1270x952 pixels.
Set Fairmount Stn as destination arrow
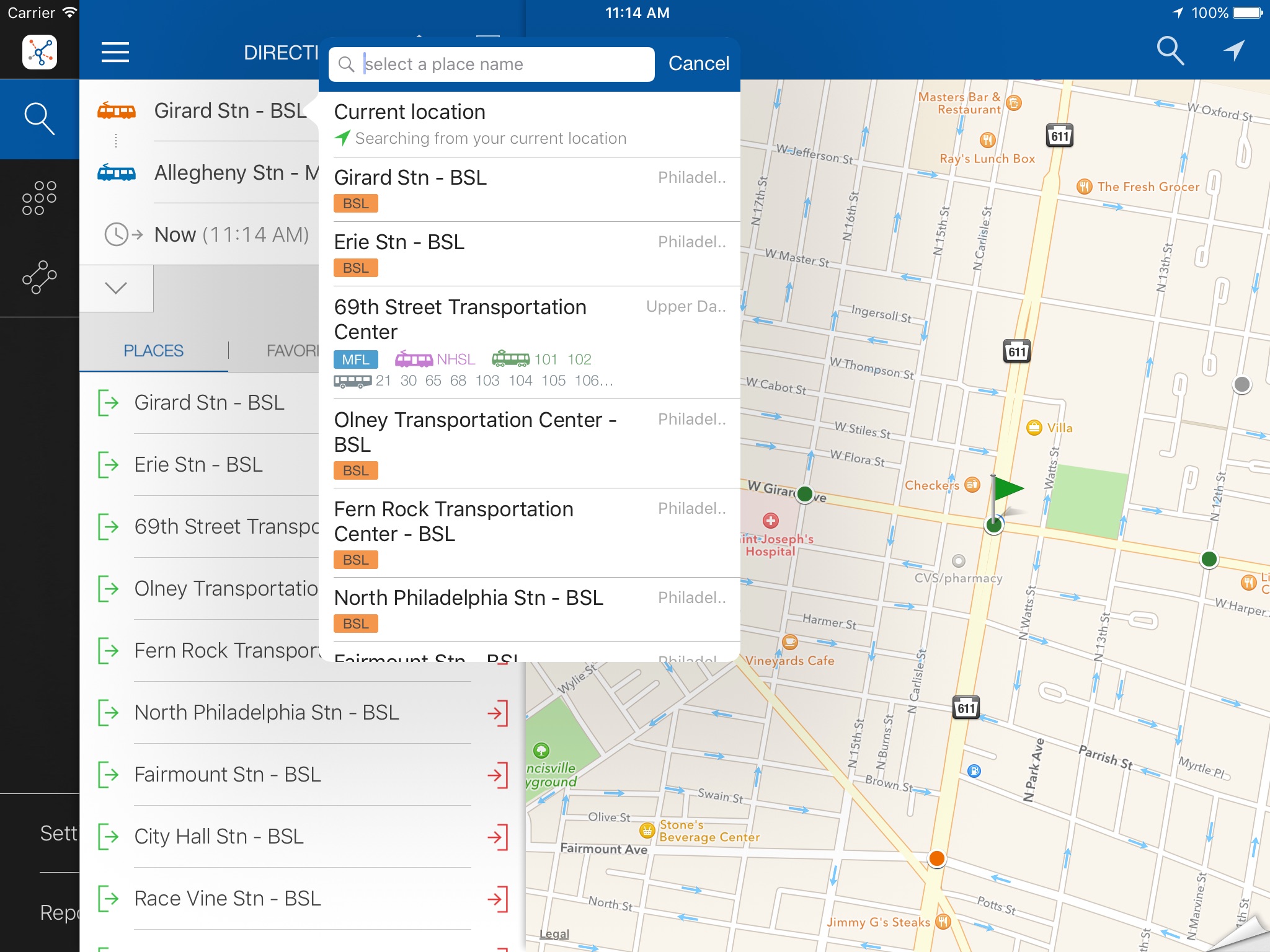click(497, 775)
